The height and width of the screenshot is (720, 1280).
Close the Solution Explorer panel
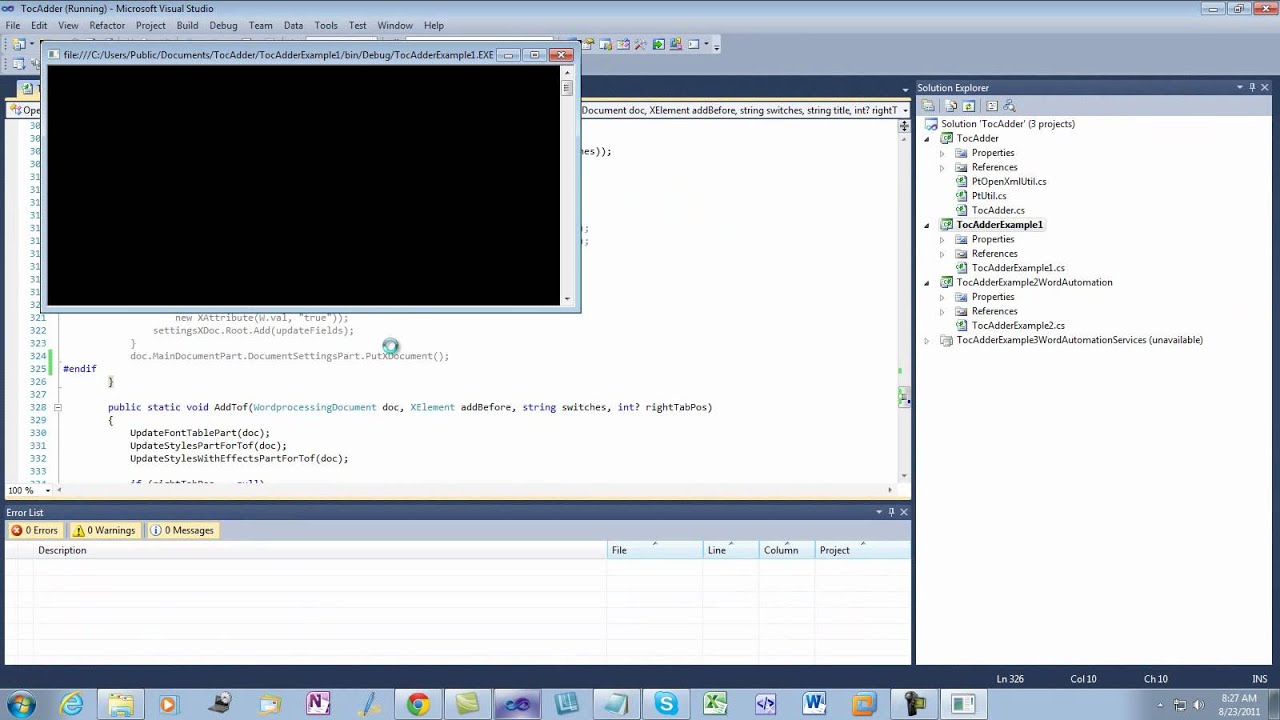pyautogui.click(x=1265, y=88)
